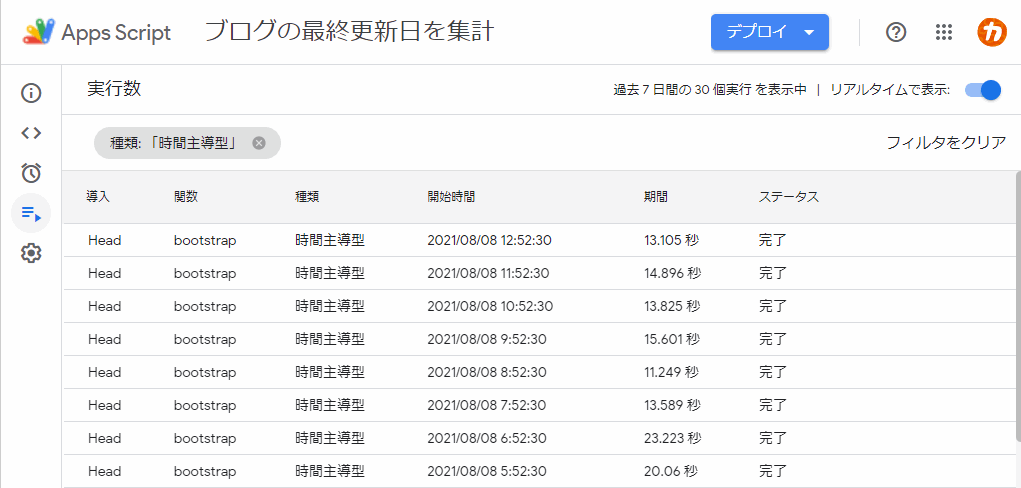Viewport: 1021px width, 488px height.
Task: Open Project Settings gear icon
Action: (31, 253)
